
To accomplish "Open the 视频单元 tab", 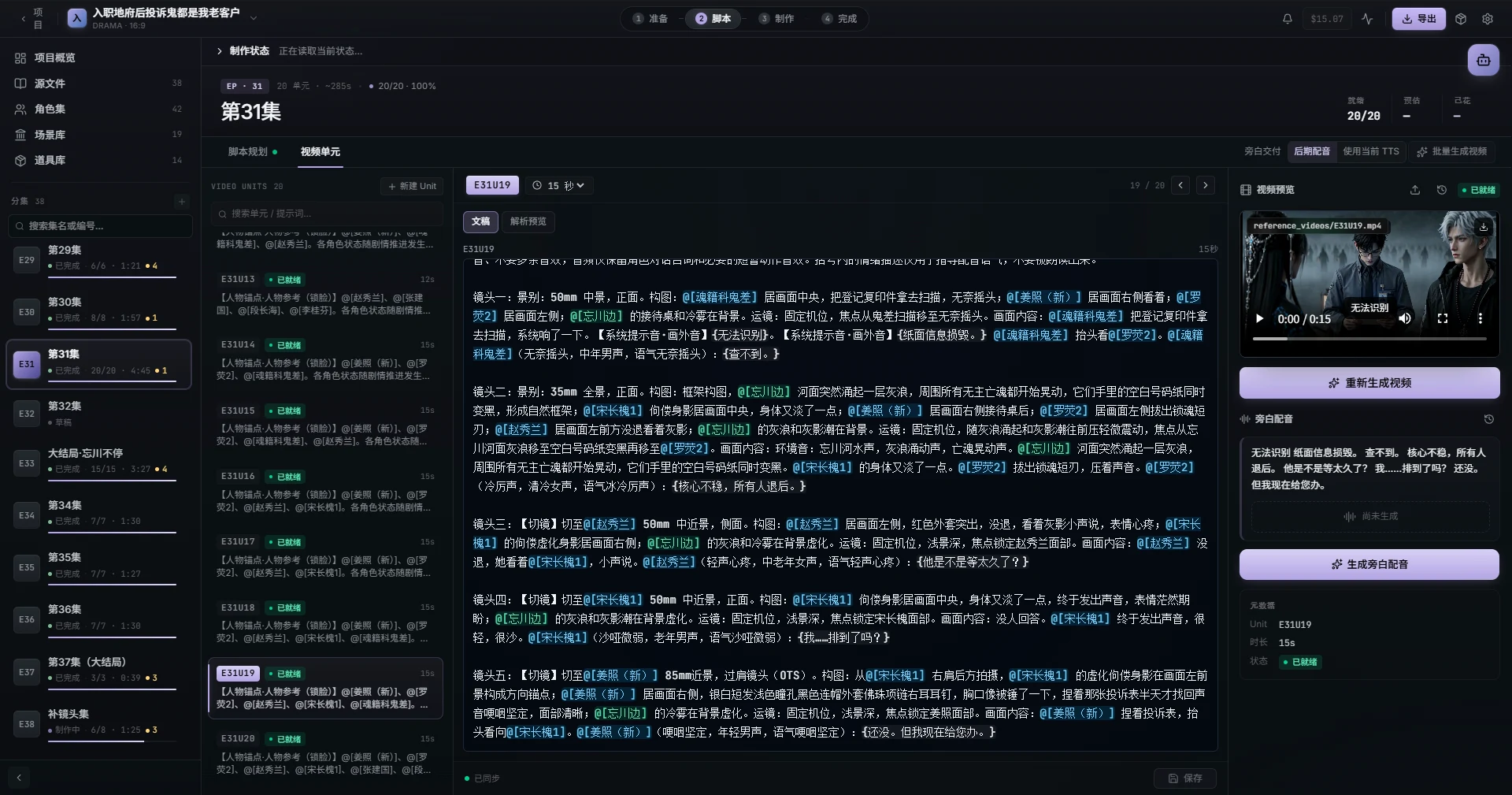I will coord(321,152).
